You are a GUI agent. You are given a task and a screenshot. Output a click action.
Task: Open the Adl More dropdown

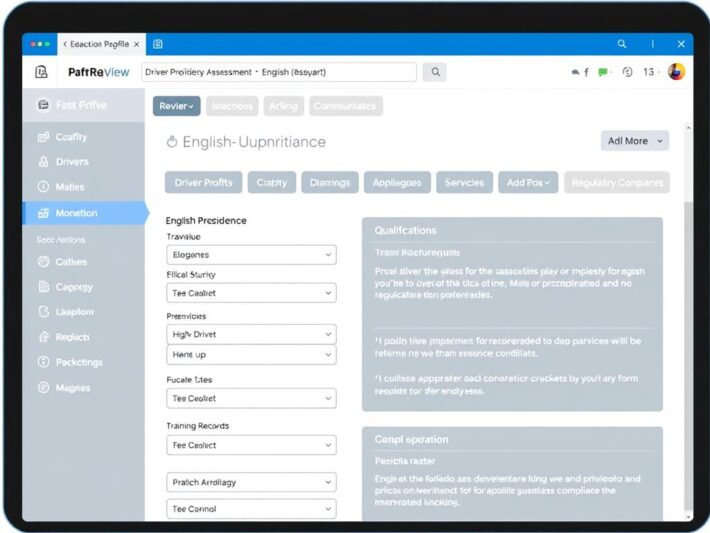point(635,141)
